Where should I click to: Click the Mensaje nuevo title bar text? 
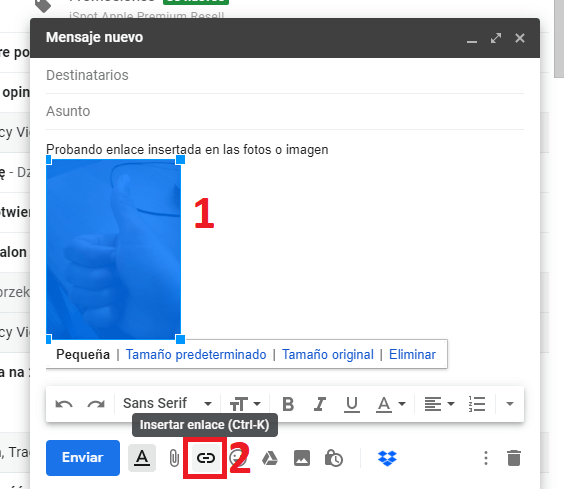pyautogui.click(x=94, y=37)
